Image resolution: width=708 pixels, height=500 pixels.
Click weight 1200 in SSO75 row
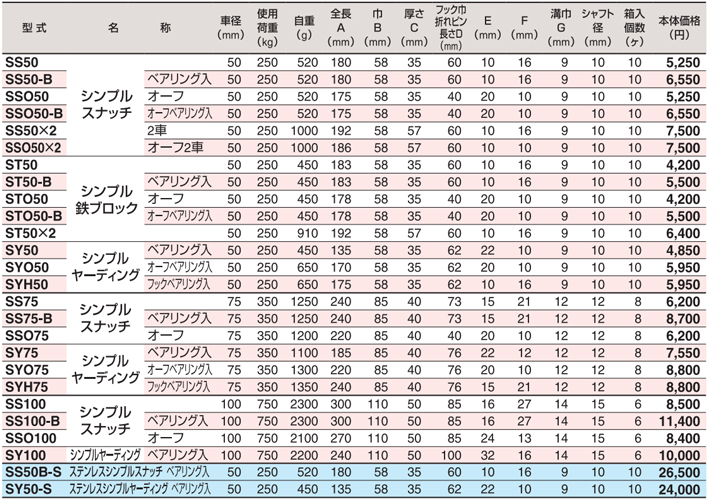click(304, 336)
